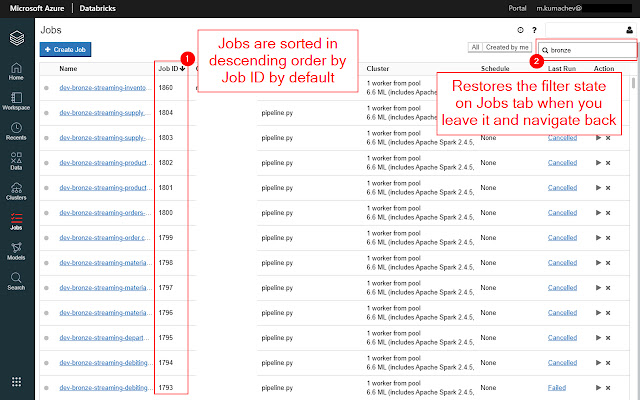
Task: Open Cancelled last run for job 1802
Action: pyautogui.click(x=562, y=162)
